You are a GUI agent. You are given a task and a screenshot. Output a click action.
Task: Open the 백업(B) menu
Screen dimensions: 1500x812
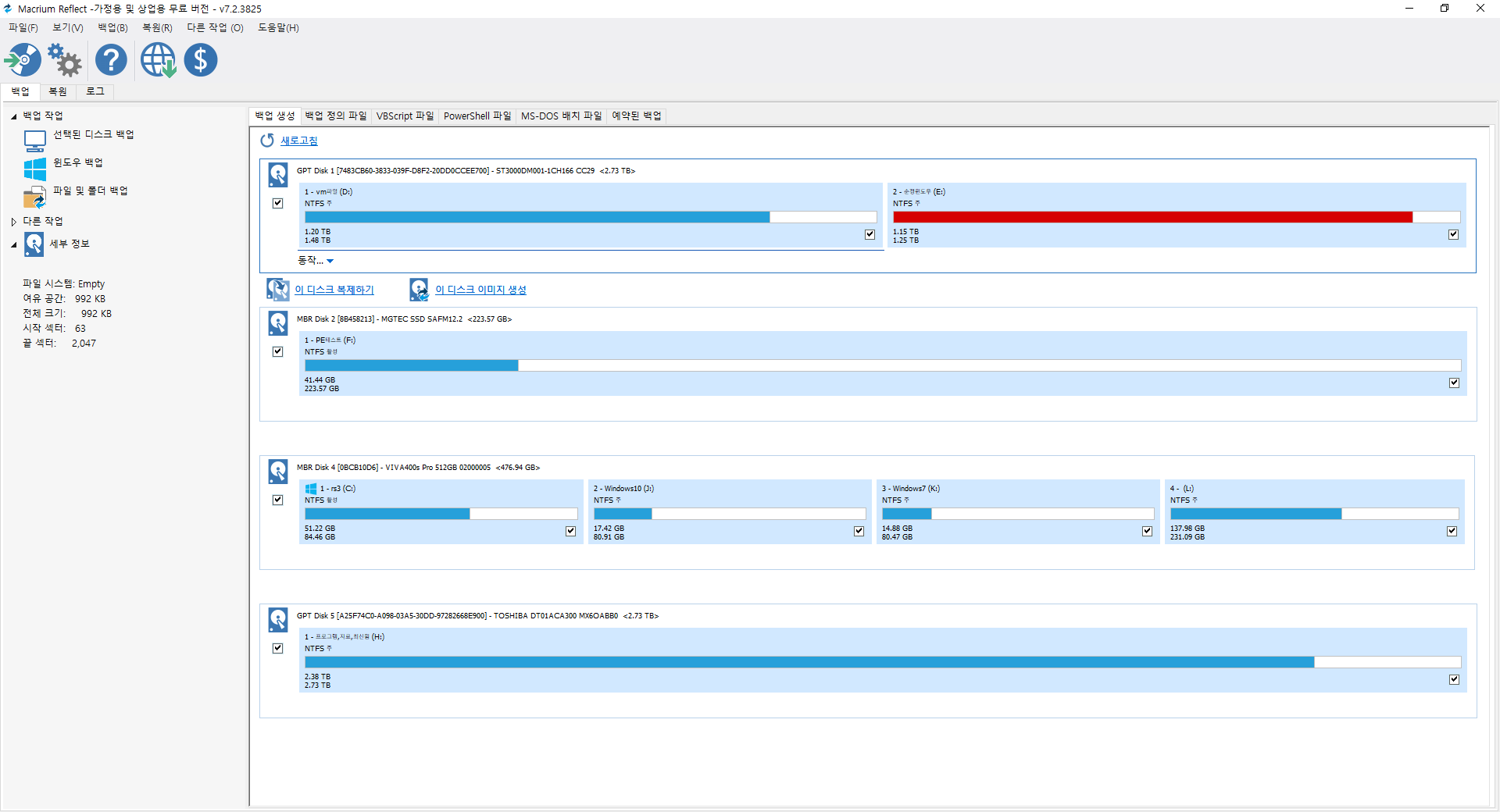[x=112, y=27]
